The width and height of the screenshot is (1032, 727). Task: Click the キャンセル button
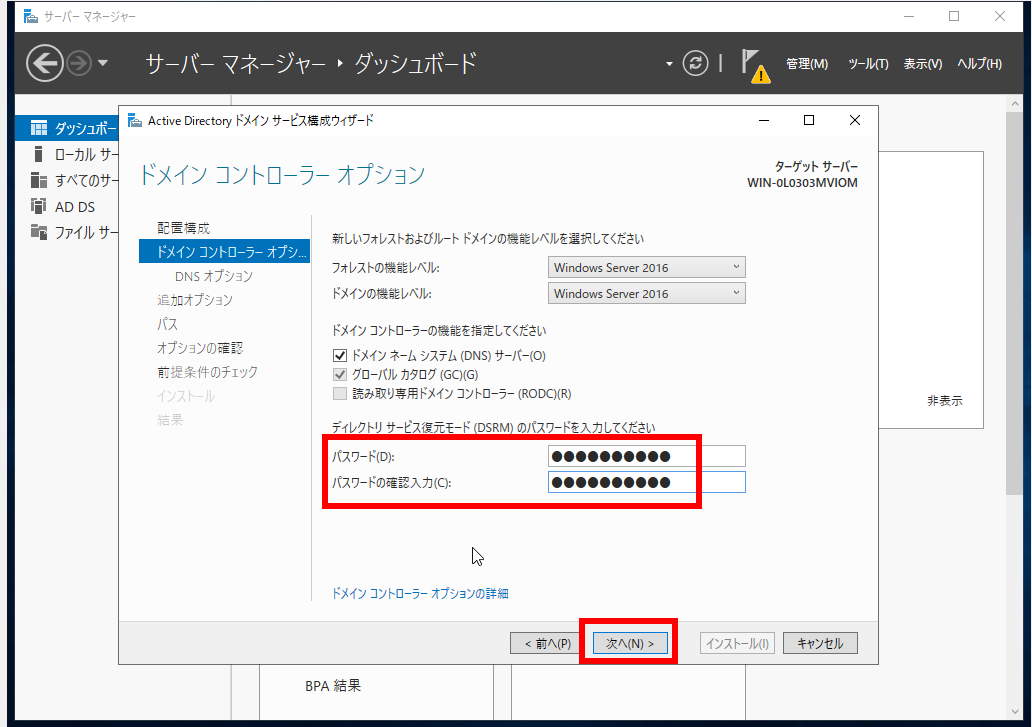(820, 643)
